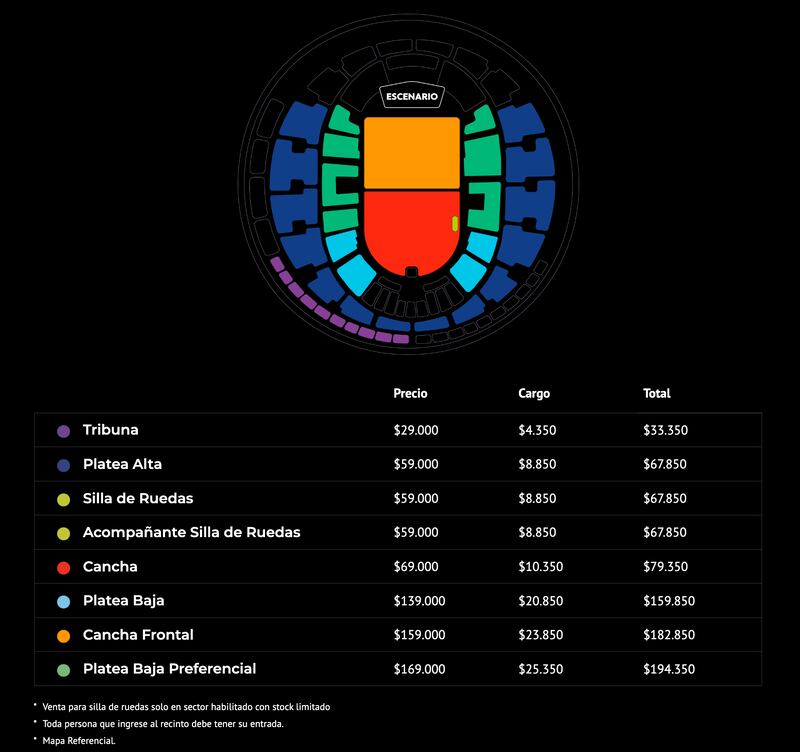Screen dimensions: 800x752
Task: Click the purple Tribuna color dot
Action: click(x=64, y=431)
